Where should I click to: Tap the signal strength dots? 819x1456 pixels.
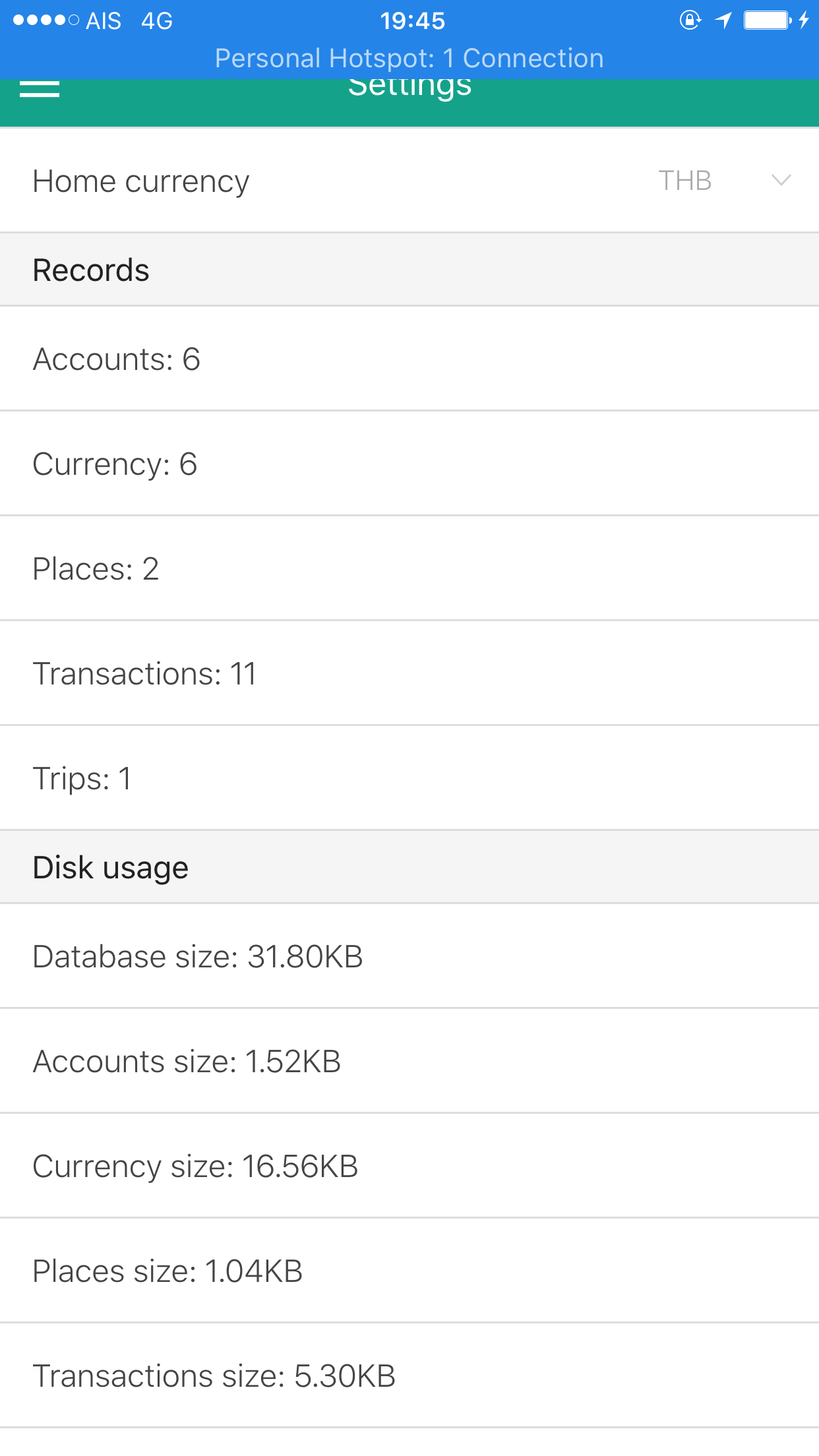click(x=46, y=20)
